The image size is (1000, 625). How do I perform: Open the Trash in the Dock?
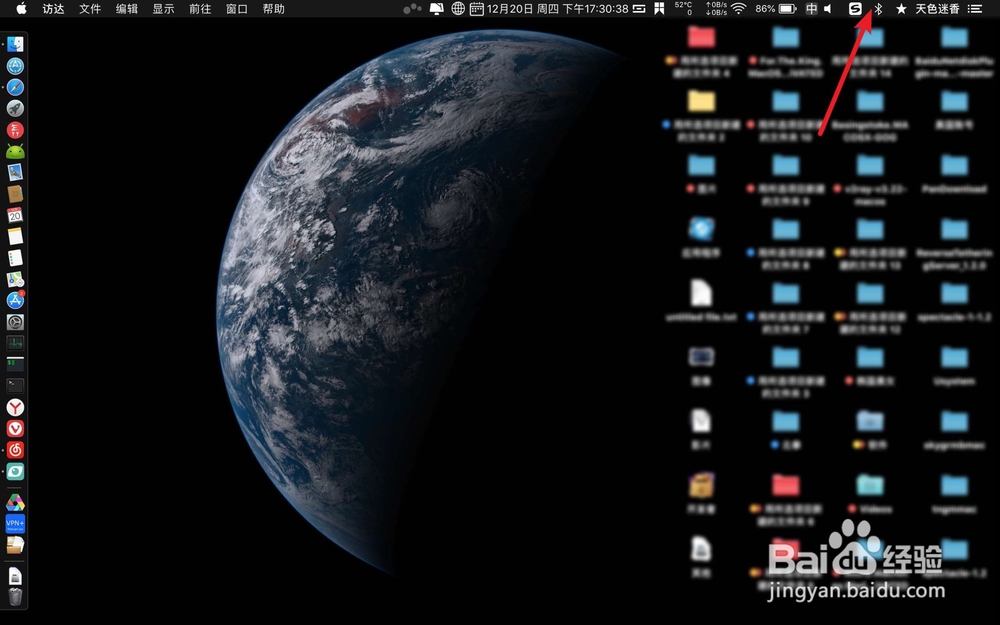coord(15,596)
